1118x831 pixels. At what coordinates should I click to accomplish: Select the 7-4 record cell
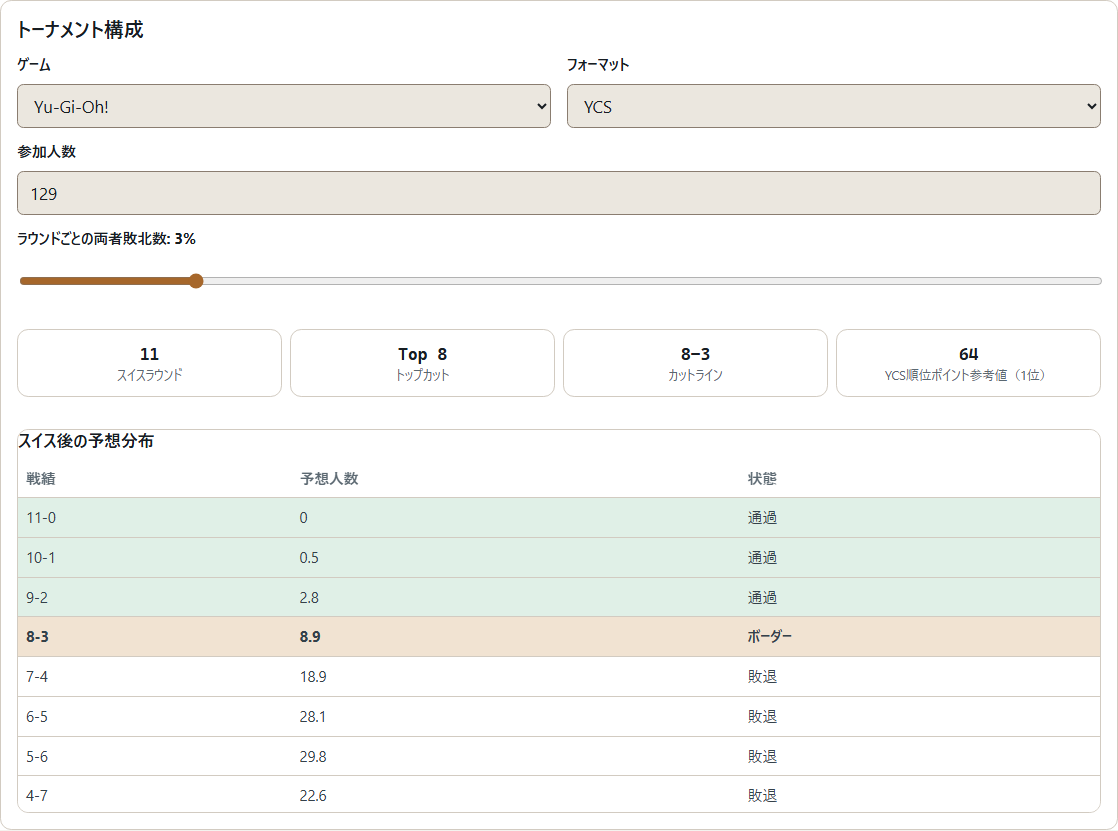[x=37, y=677]
